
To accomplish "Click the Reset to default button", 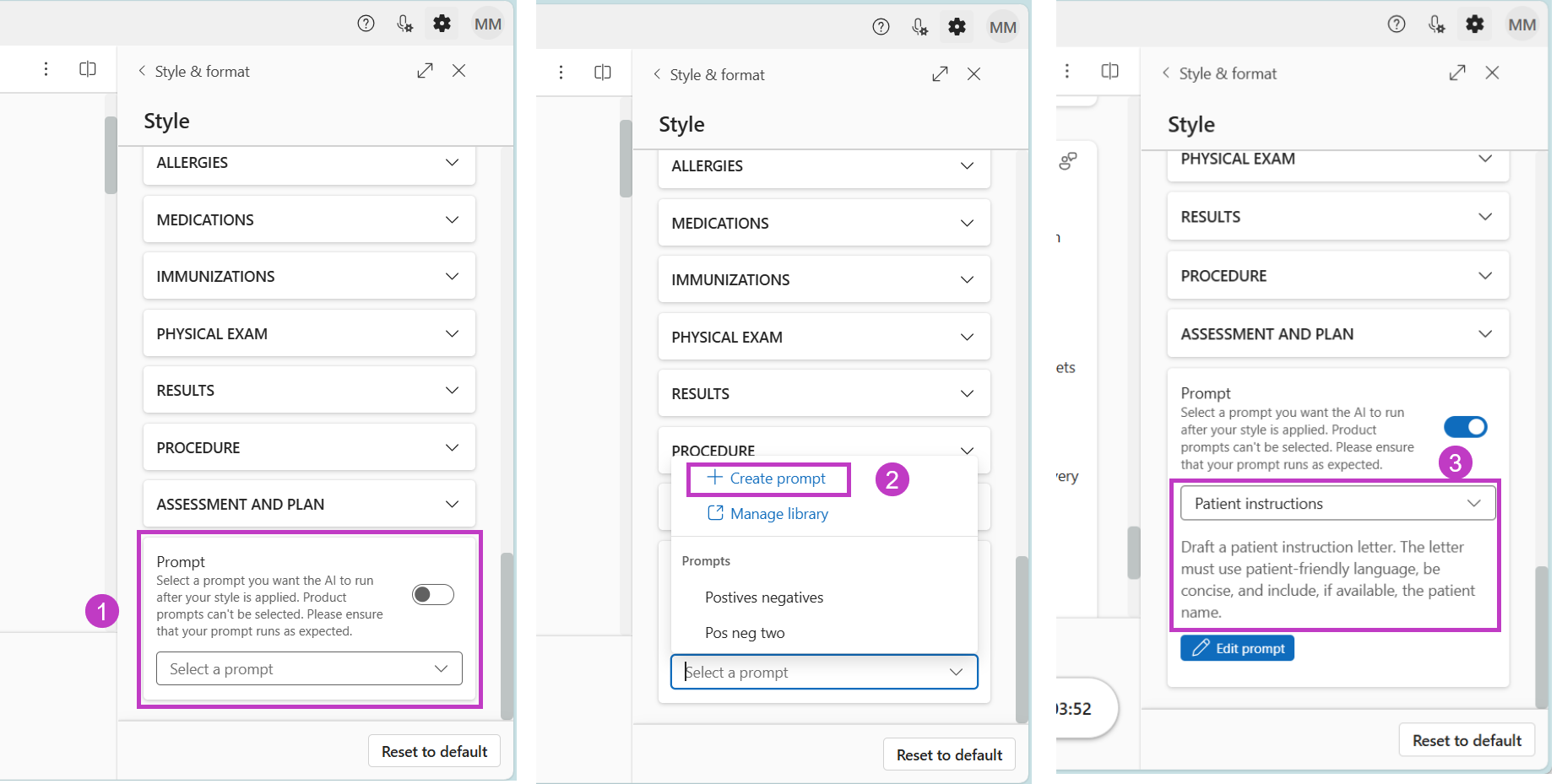I will click(434, 750).
